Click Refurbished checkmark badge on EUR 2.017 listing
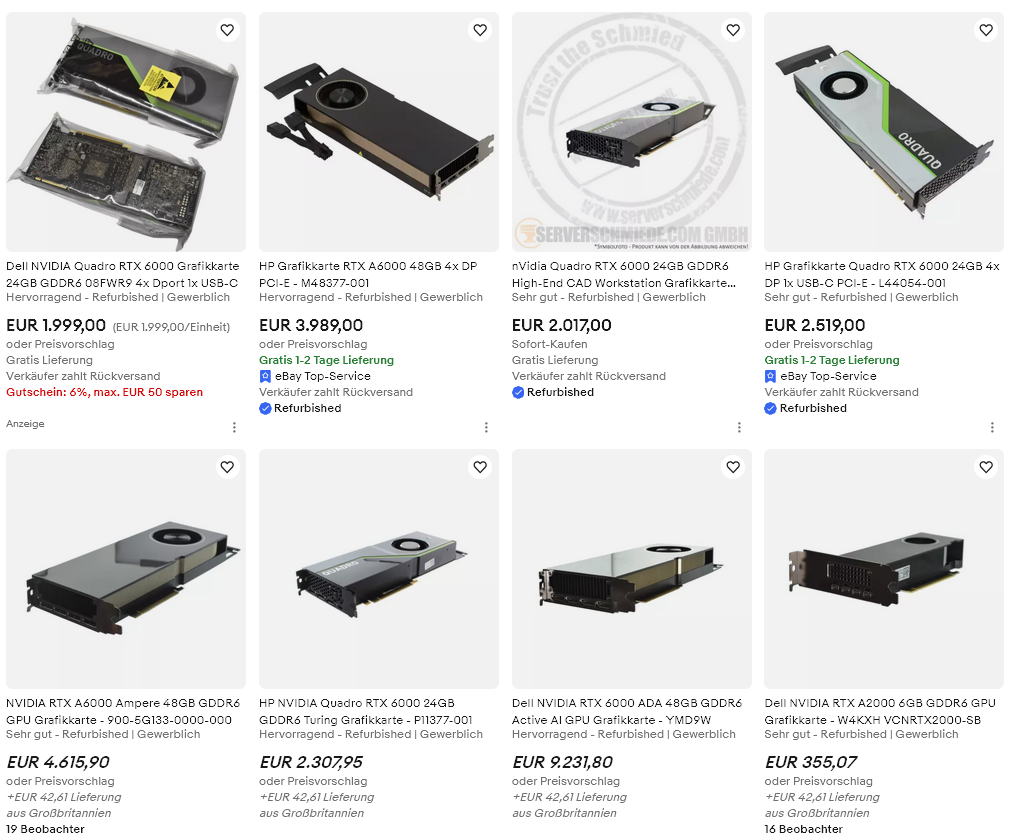Viewport: 1020px width, 840px height. point(518,392)
